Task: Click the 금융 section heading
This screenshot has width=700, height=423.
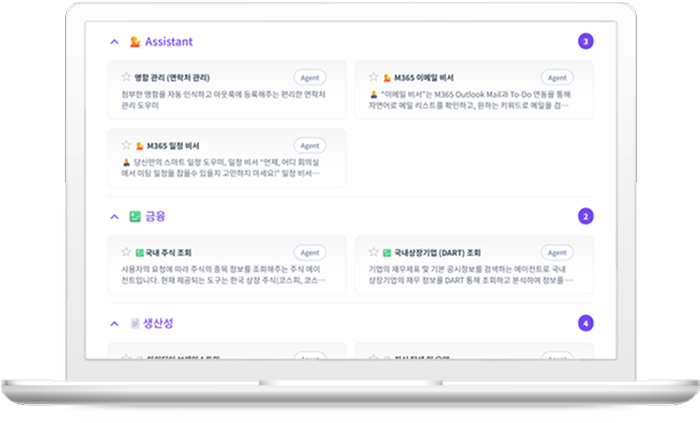Action: 155,216
